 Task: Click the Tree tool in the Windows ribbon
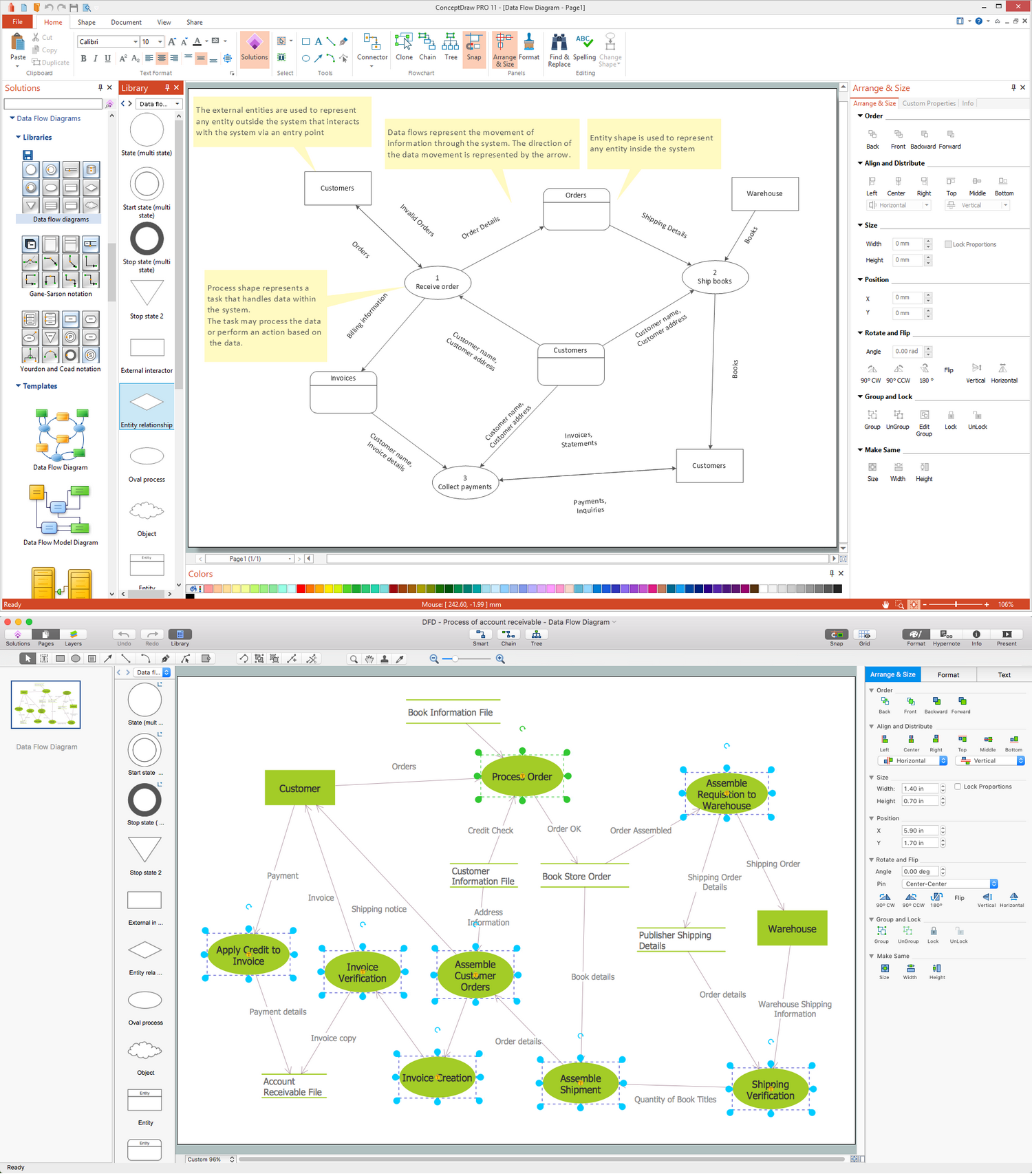click(x=451, y=47)
